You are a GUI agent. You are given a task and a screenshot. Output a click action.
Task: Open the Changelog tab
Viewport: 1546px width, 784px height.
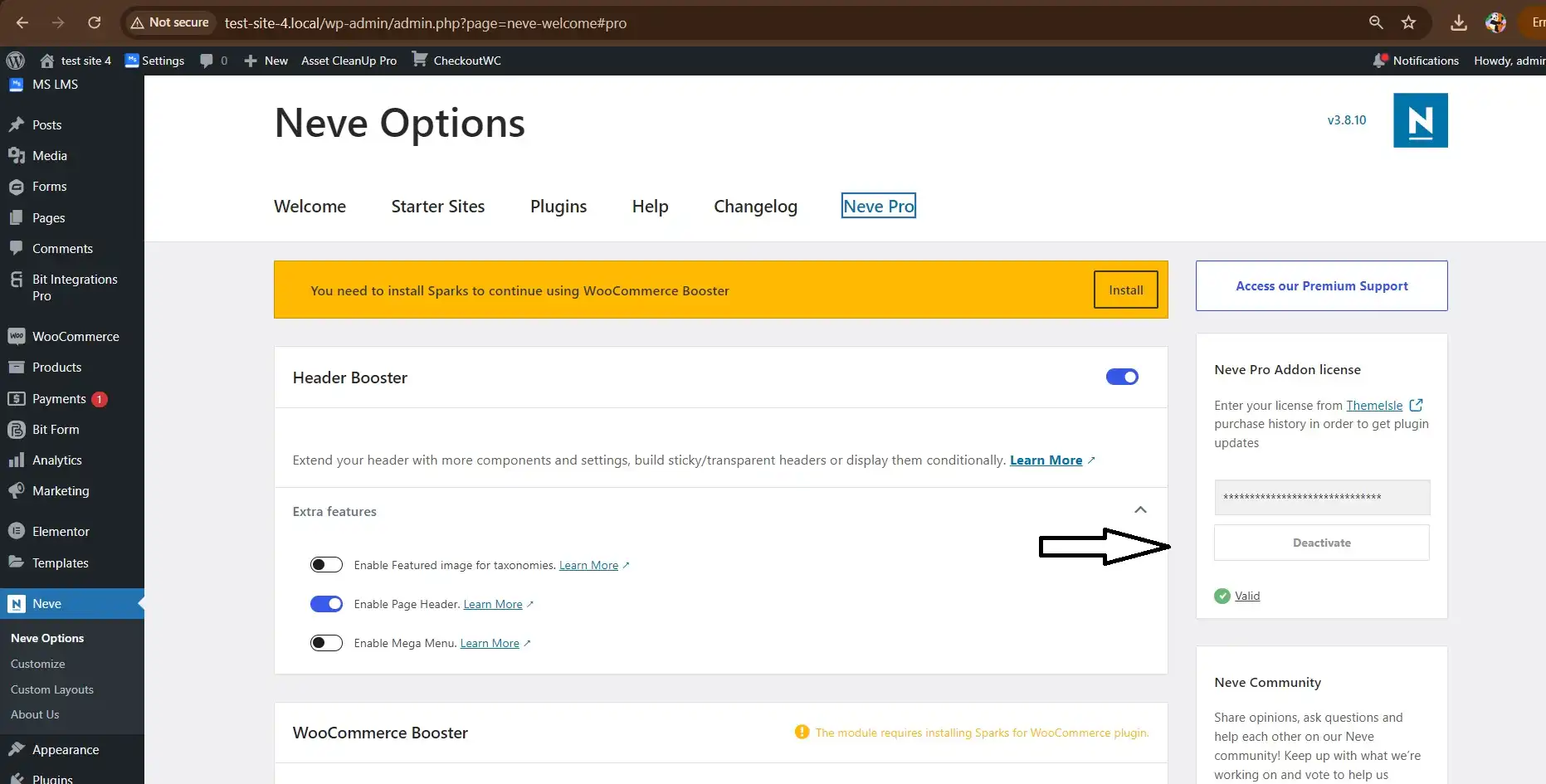click(x=755, y=206)
